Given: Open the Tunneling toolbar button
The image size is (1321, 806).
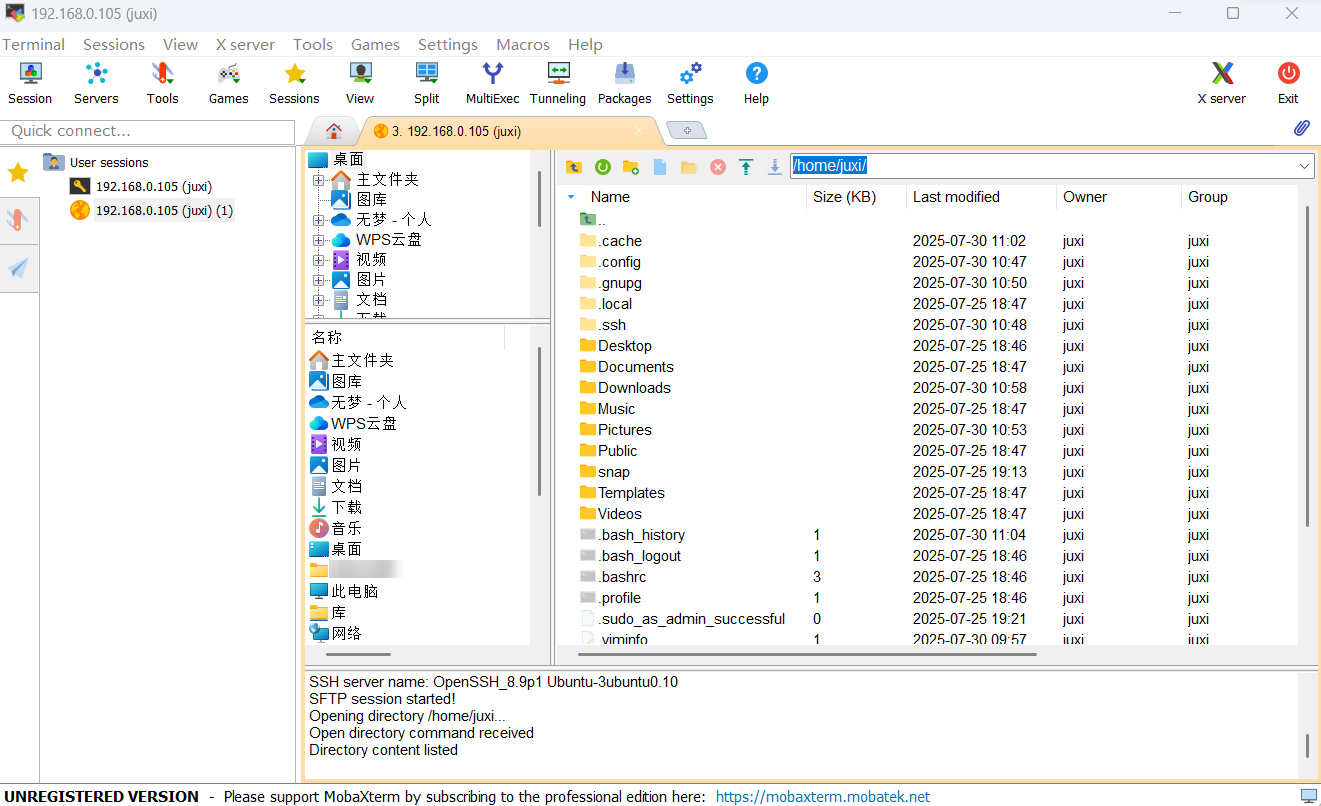Looking at the screenshot, I should click(x=558, y=83).
